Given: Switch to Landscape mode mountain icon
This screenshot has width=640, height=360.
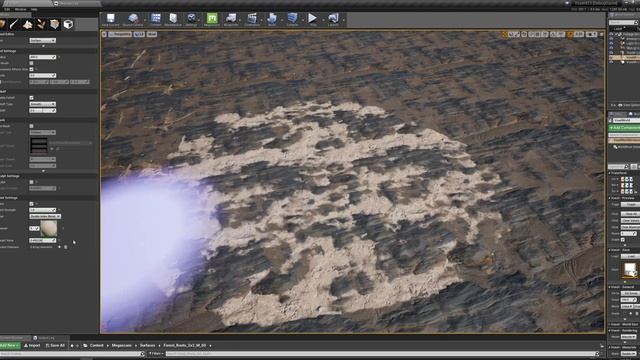Looking at the screenshot, I should click(27, 24).
